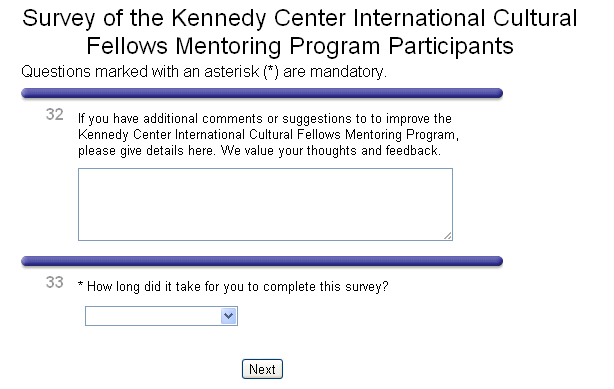
Task: Click the question number 33 label
Action: click(54, 282)
